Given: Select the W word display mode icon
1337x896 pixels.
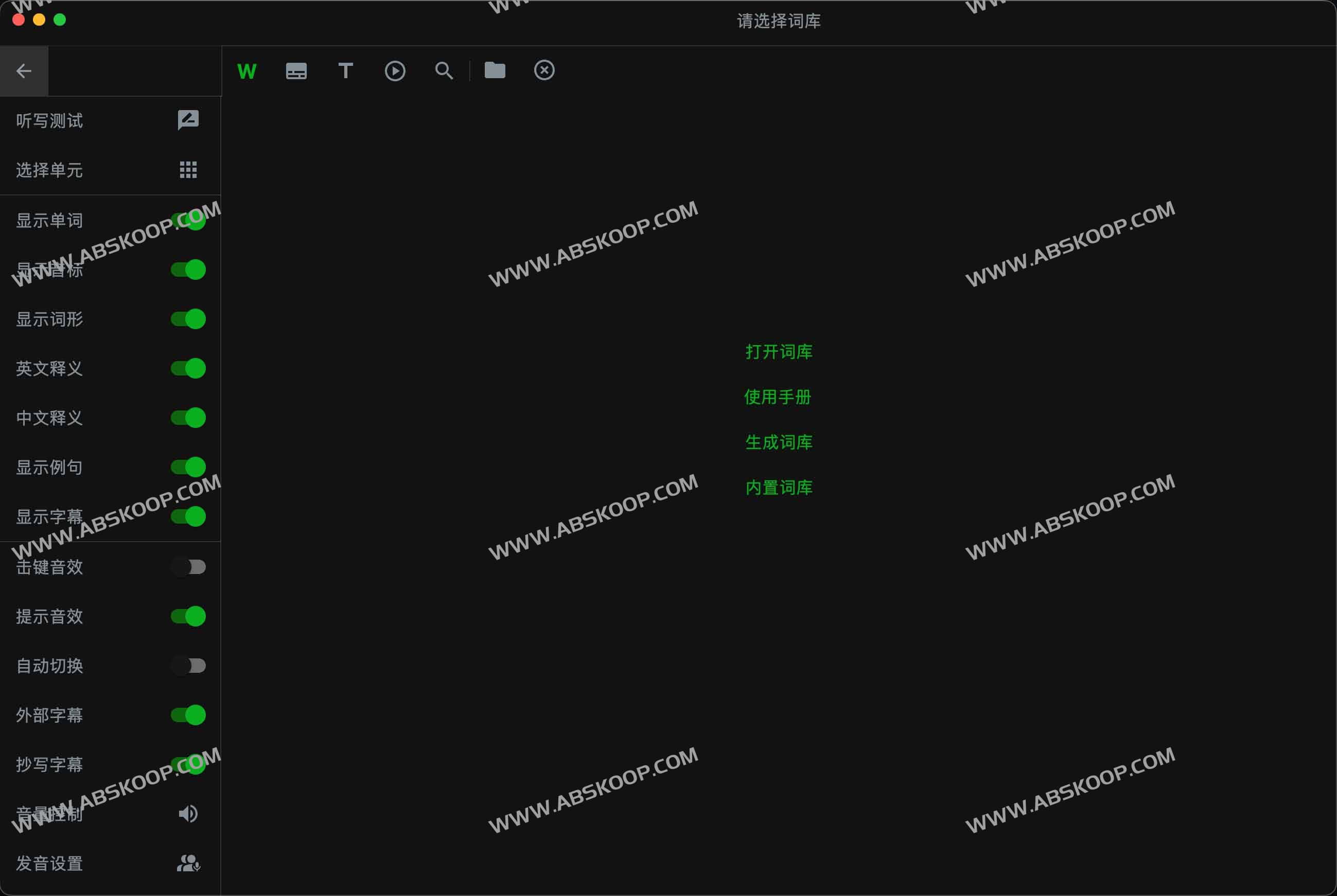Looking at the screenshot, I should [x=247, y=70].
